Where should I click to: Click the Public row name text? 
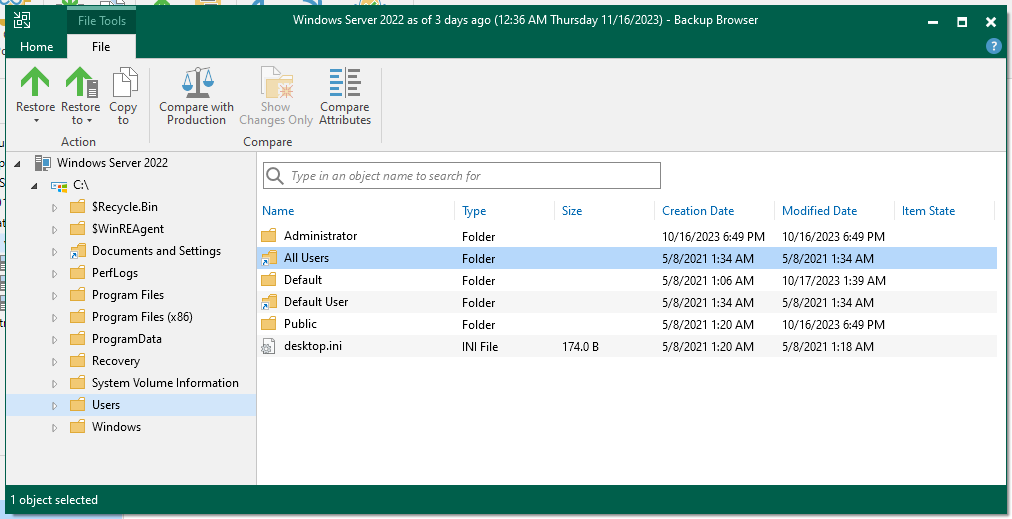click(x=300, y=323)
